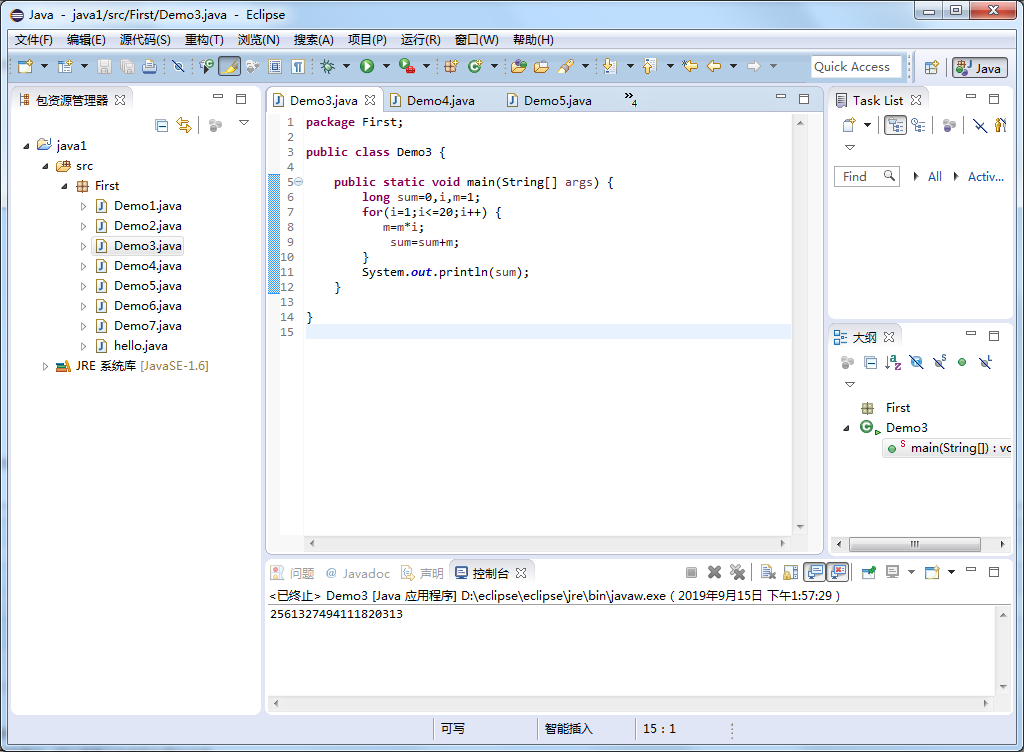The image size is (1024, 752).
Task: Remove all terminated launches icon
Action: (737, 572)
